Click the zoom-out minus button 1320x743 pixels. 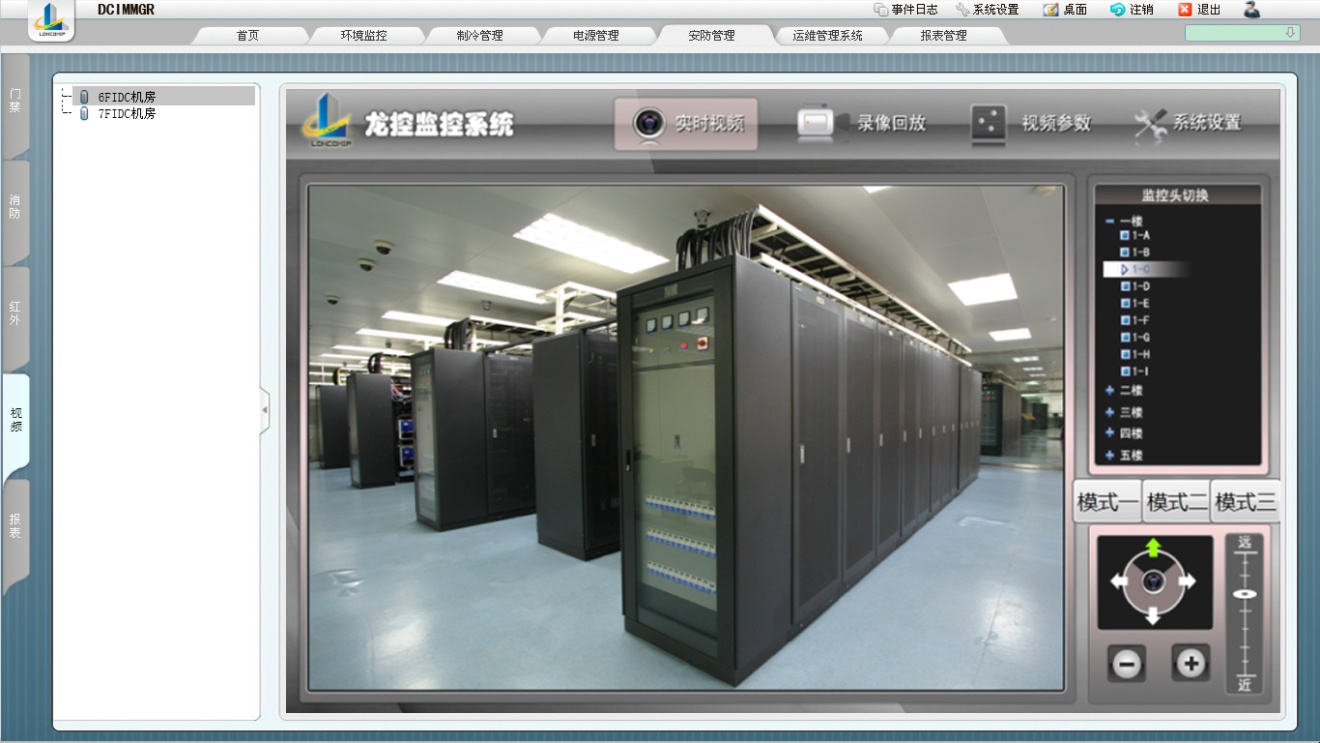tap(1127, 663)
